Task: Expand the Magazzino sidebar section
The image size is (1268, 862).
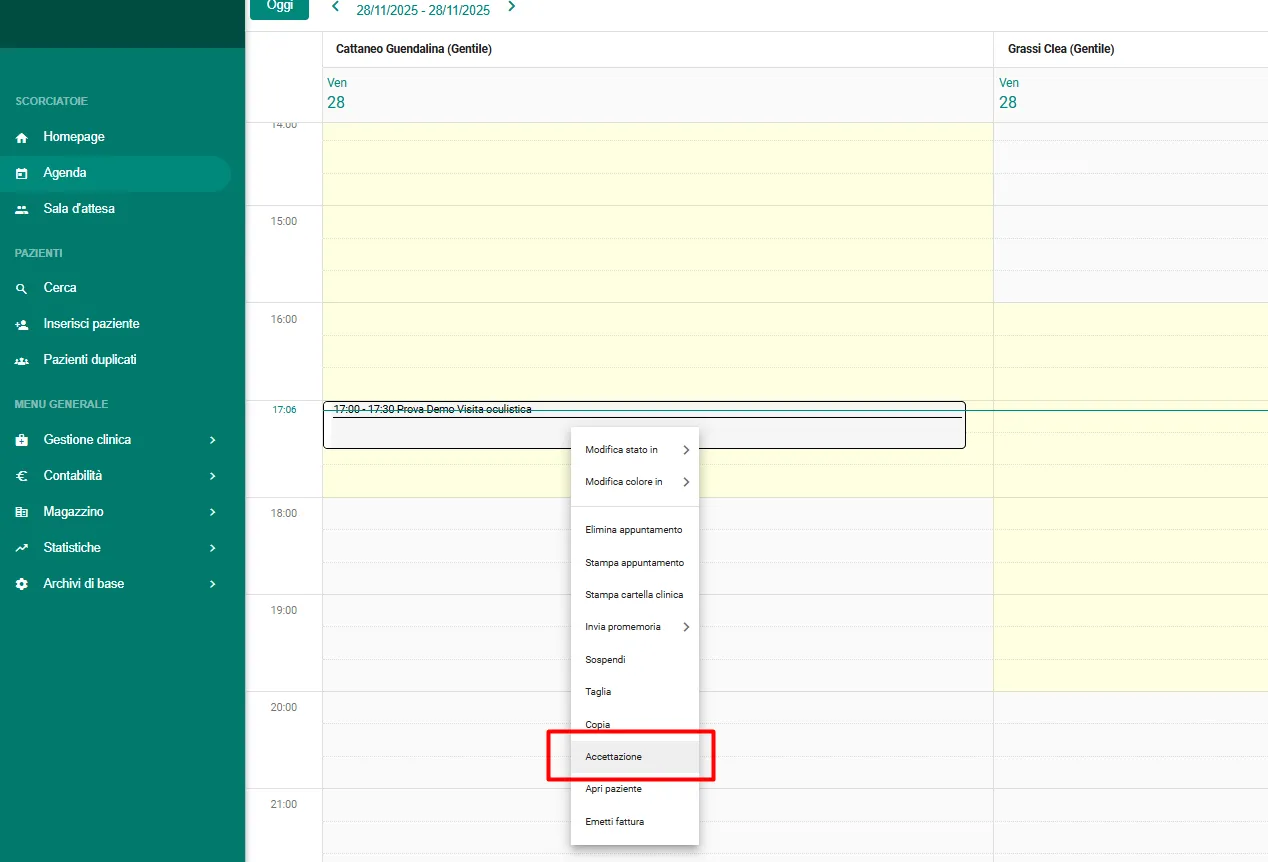Action: coord(212,512)
